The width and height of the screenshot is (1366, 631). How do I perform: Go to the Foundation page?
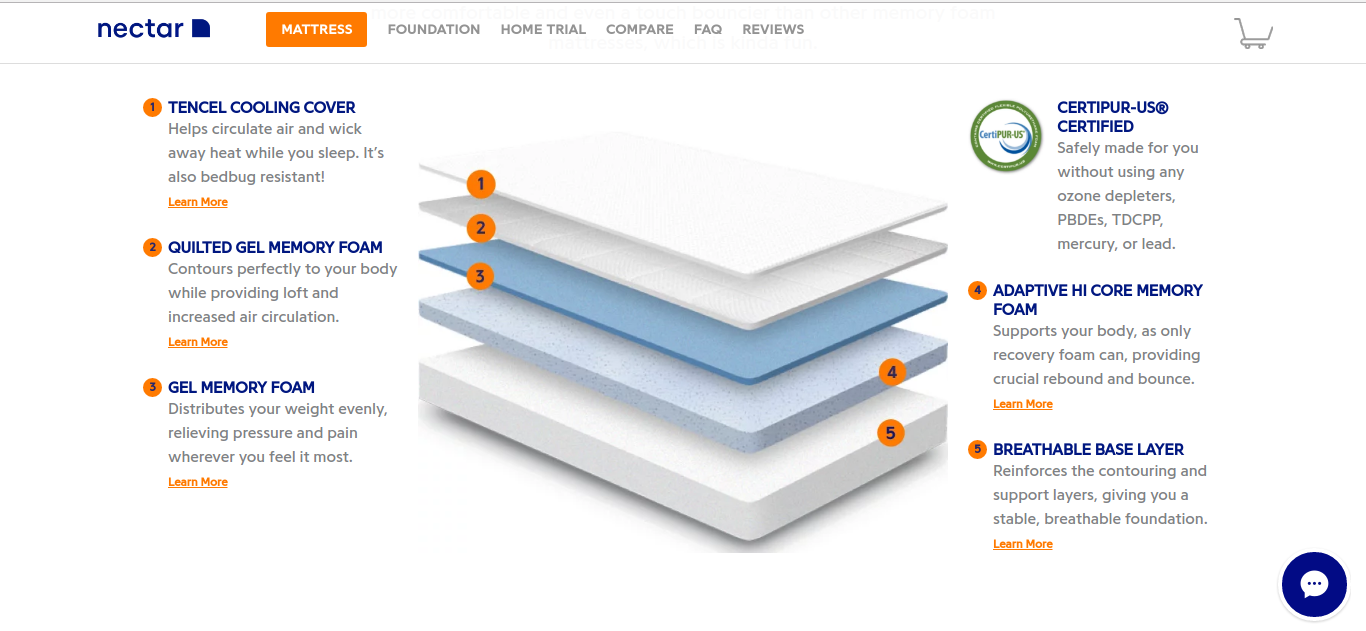pyautogui.click(x=434, y=29)
